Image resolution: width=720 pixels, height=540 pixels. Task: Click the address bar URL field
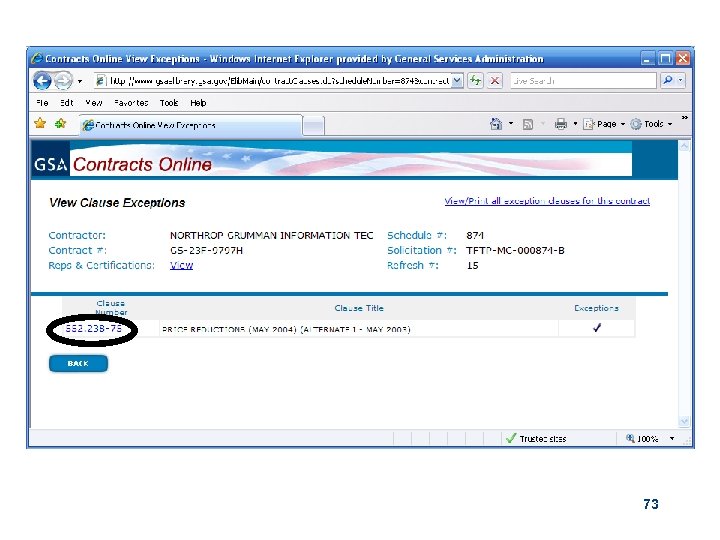tap(273, 81)
